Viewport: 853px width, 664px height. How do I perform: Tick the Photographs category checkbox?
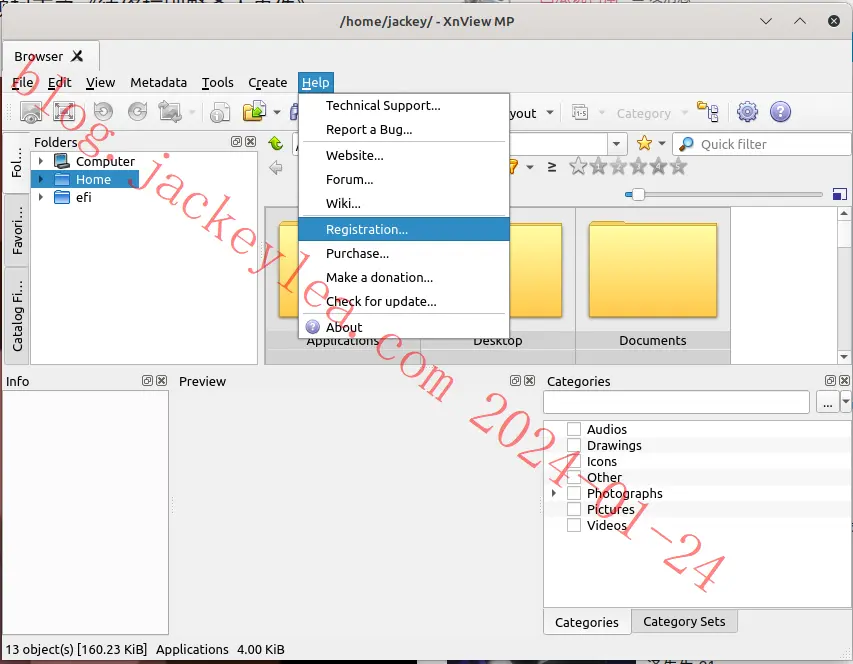point(574,493)
